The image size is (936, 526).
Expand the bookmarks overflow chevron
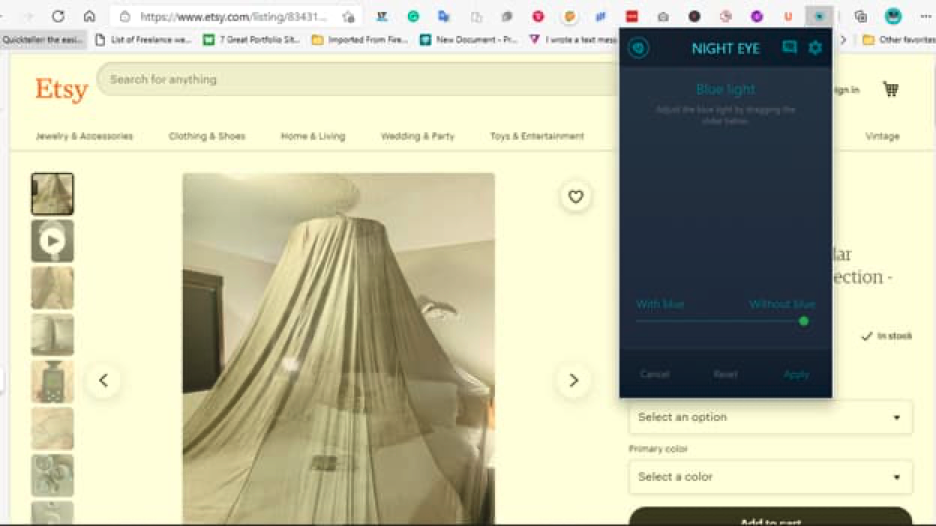click(x=843, y=39)
